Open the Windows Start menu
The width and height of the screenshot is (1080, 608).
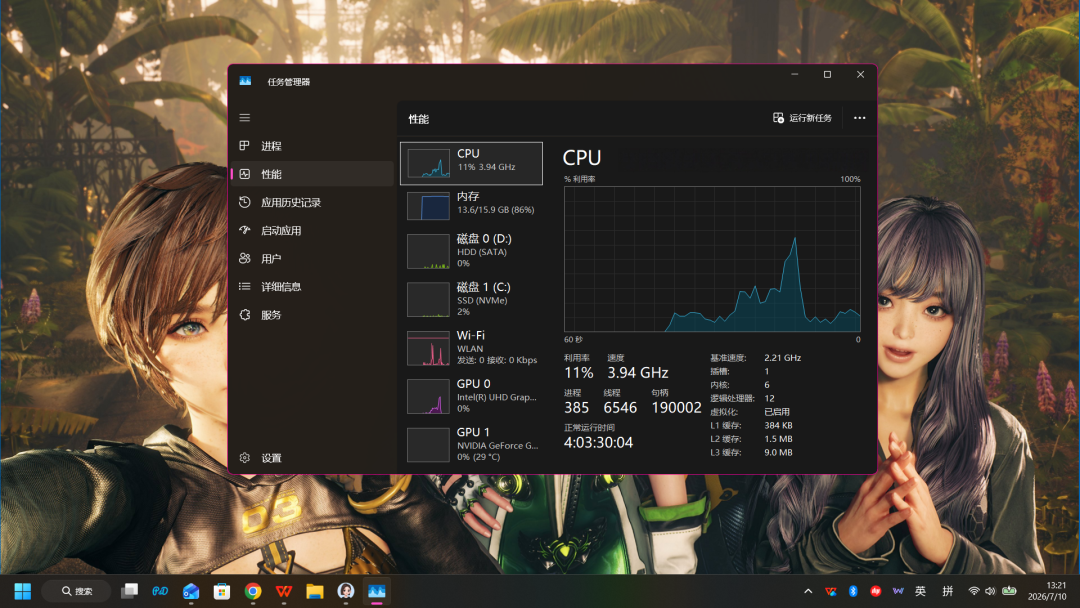23,591
